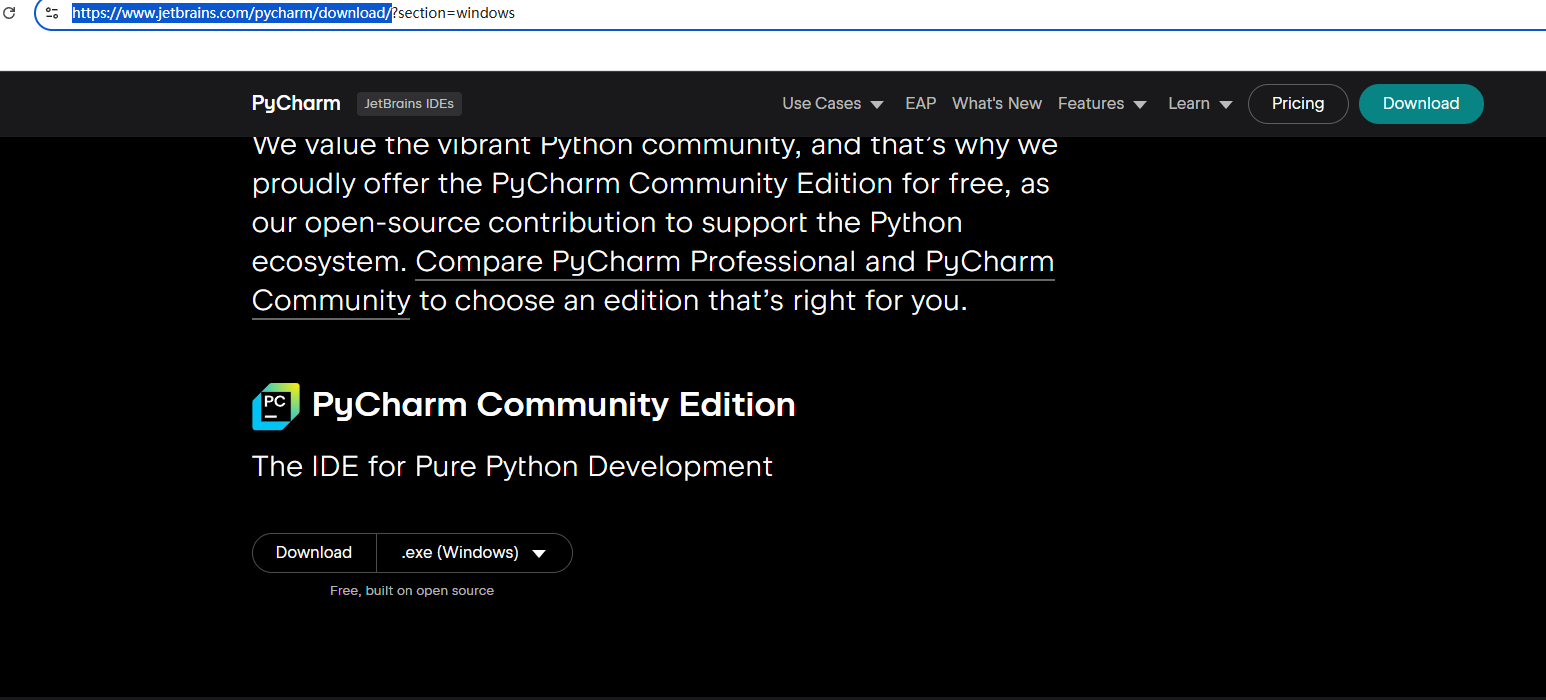Open the EAP page

coord(920,103)
